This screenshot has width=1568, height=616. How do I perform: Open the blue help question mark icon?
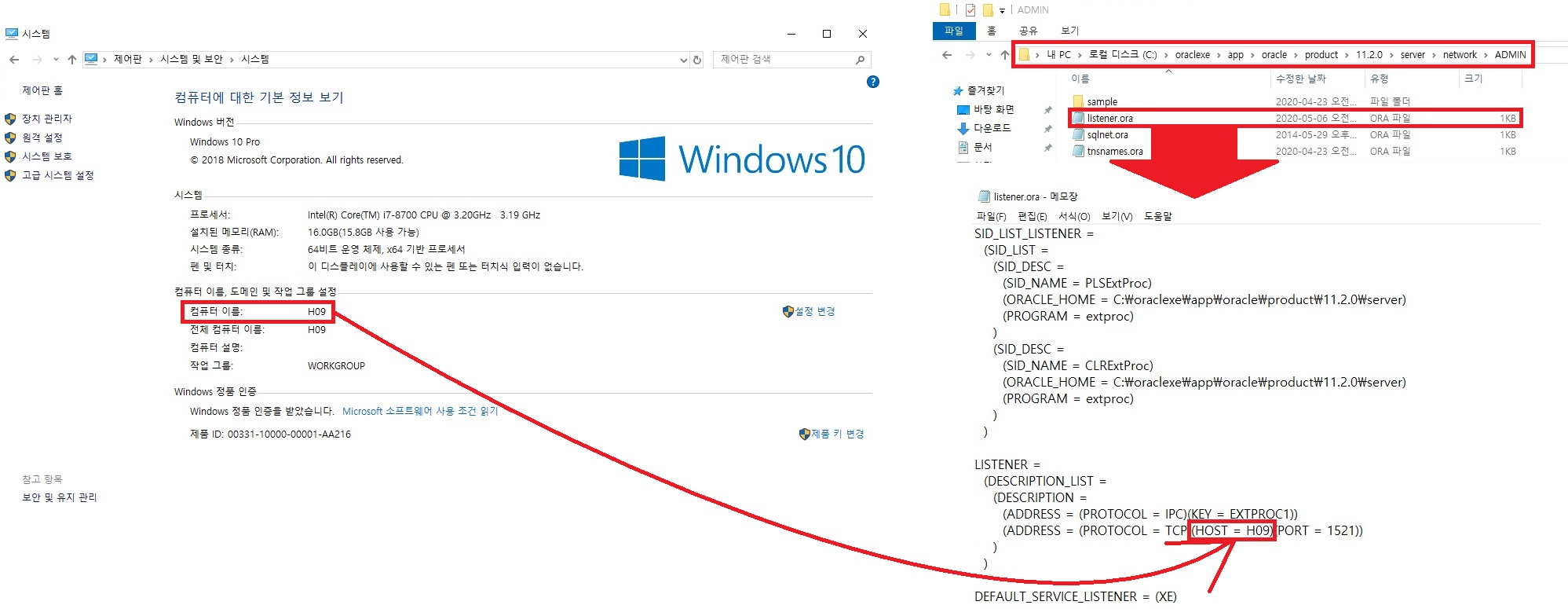pyautogui.click(x=873, y=82)
